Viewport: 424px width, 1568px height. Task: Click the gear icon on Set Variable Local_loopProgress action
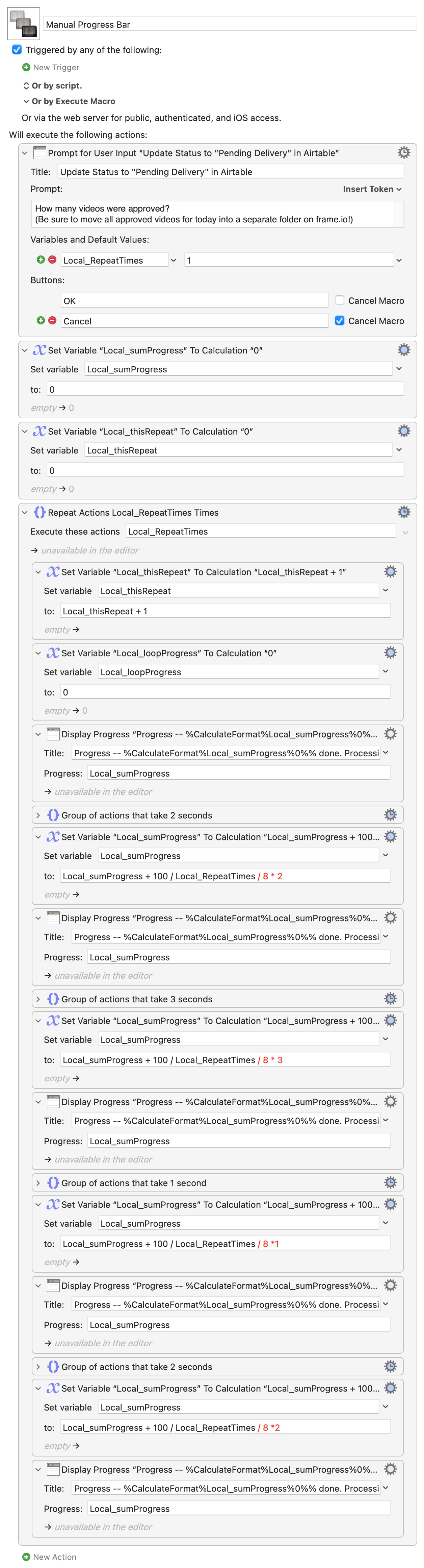click(390, 653)
